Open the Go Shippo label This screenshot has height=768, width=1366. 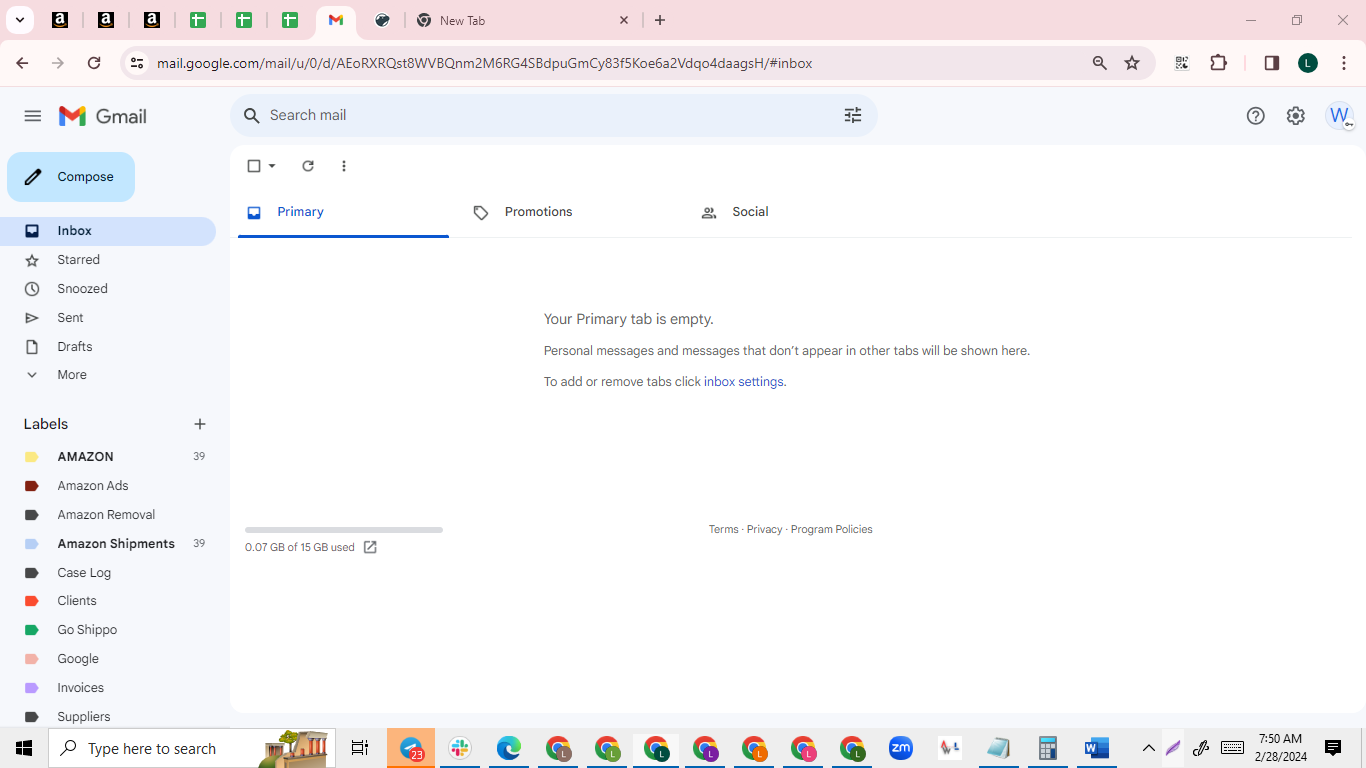108,630
